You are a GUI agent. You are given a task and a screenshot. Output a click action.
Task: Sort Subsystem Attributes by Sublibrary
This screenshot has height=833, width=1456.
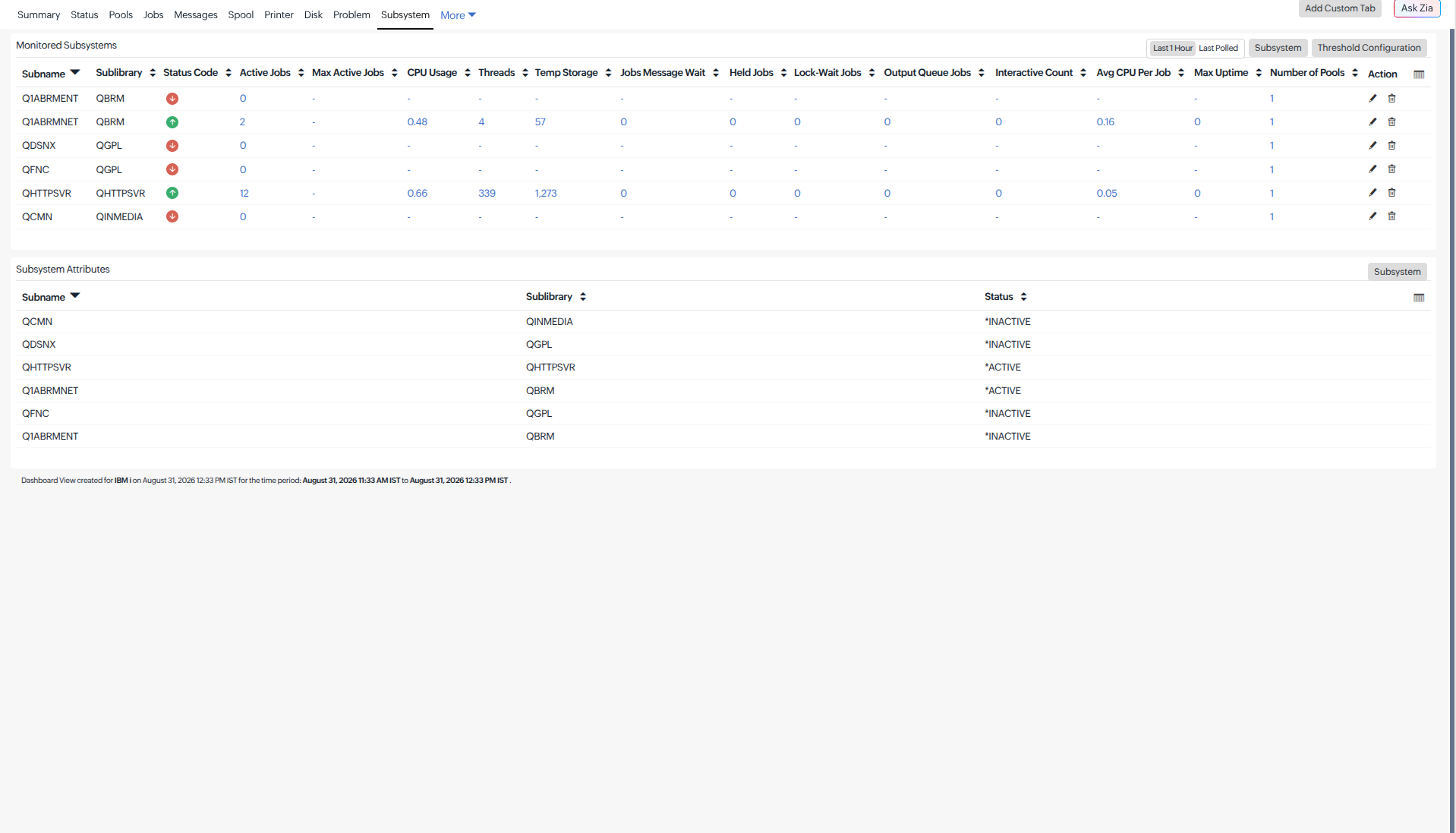[556, 297]
